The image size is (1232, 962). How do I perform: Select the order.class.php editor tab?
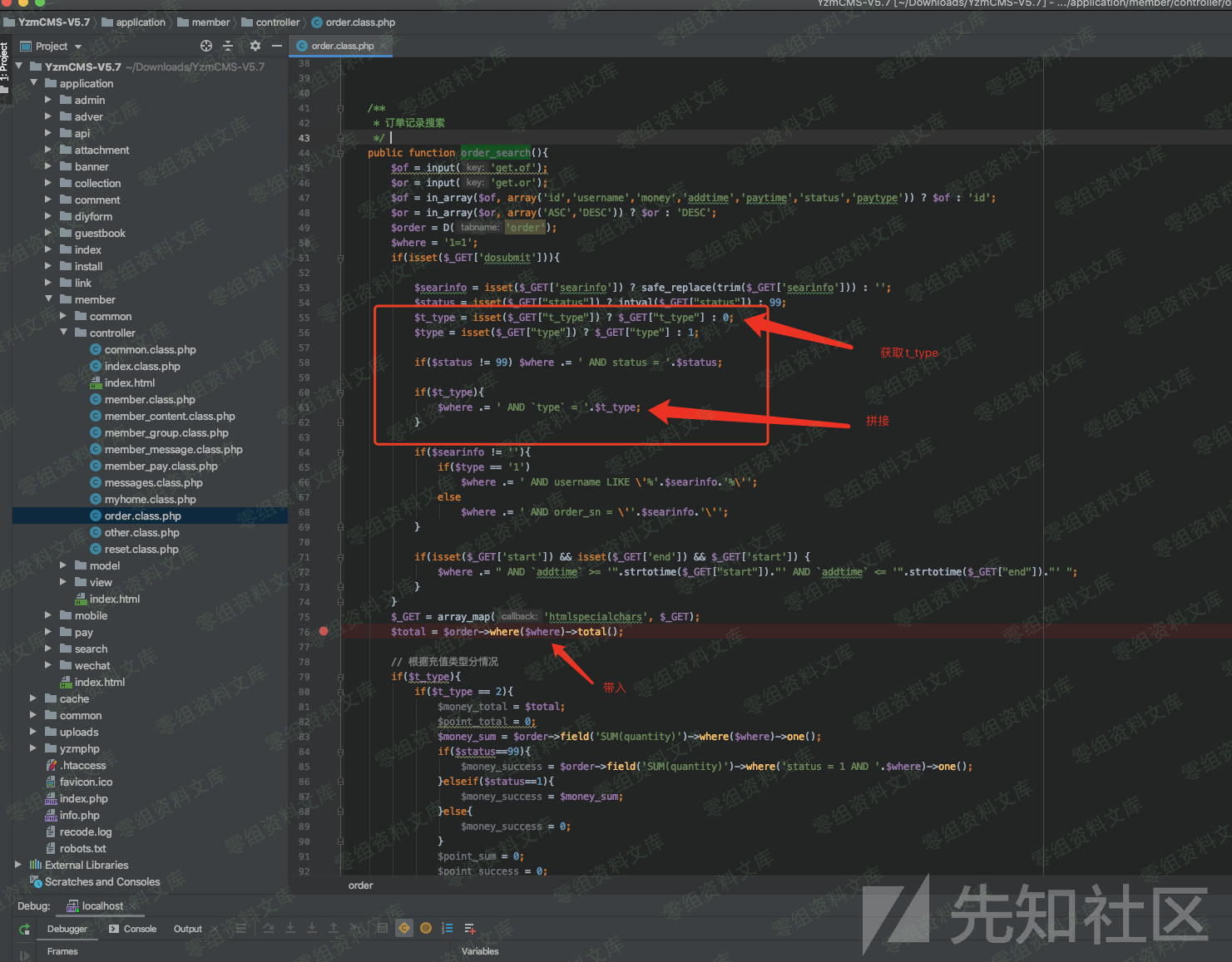pyautogui.click(x=342, y=46)
